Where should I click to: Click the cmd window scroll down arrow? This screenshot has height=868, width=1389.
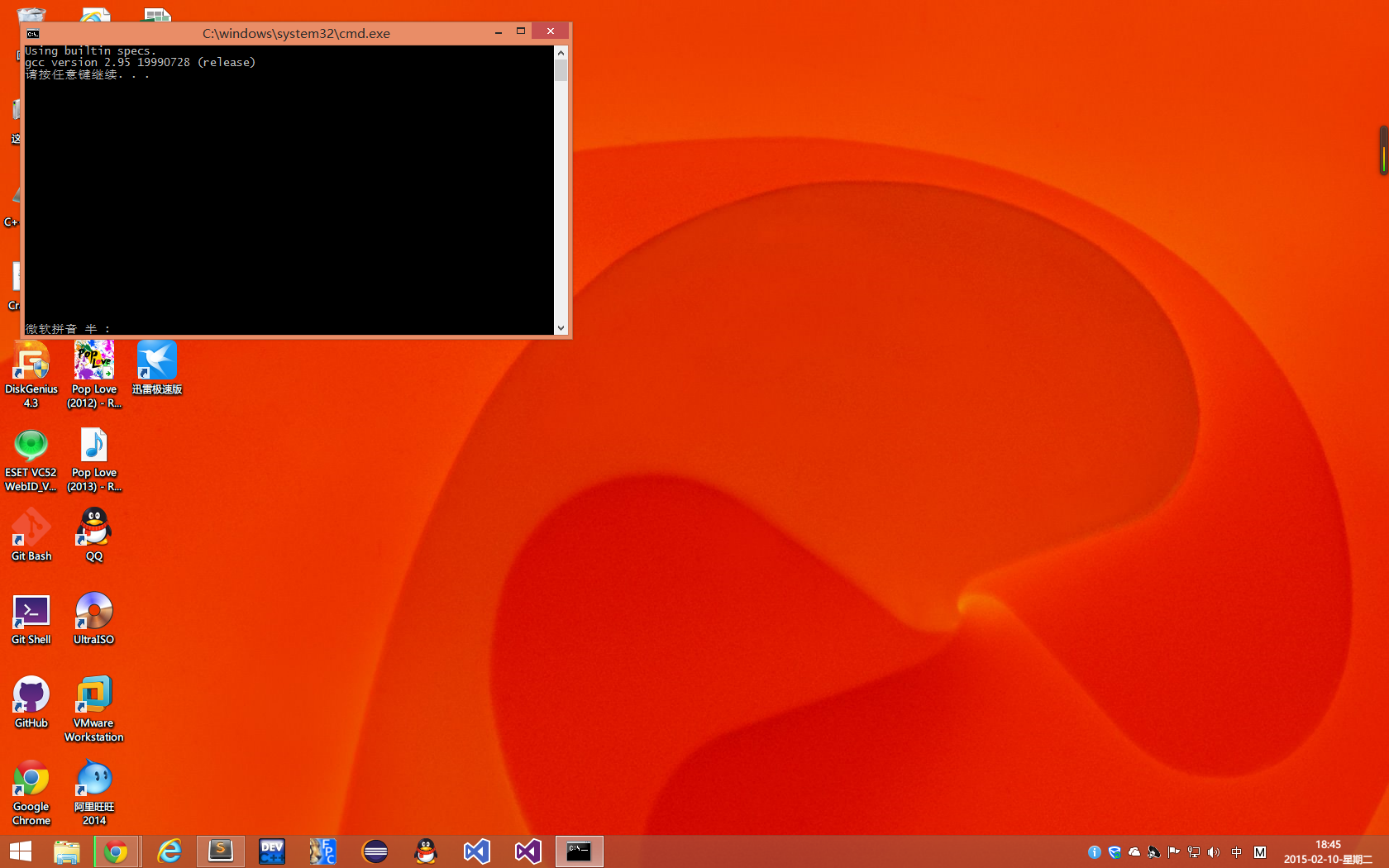point(561,328)
